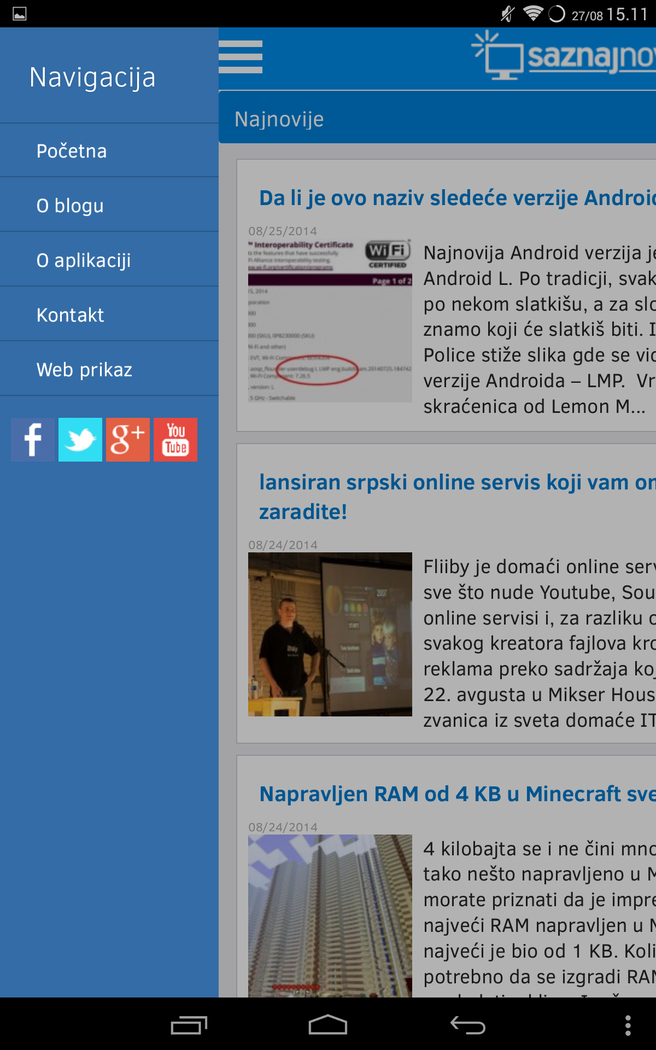The image size is (656, 1050).
Task: Open the Twitter profile icon
Action: pyautogui.click(x=80, y=440)
